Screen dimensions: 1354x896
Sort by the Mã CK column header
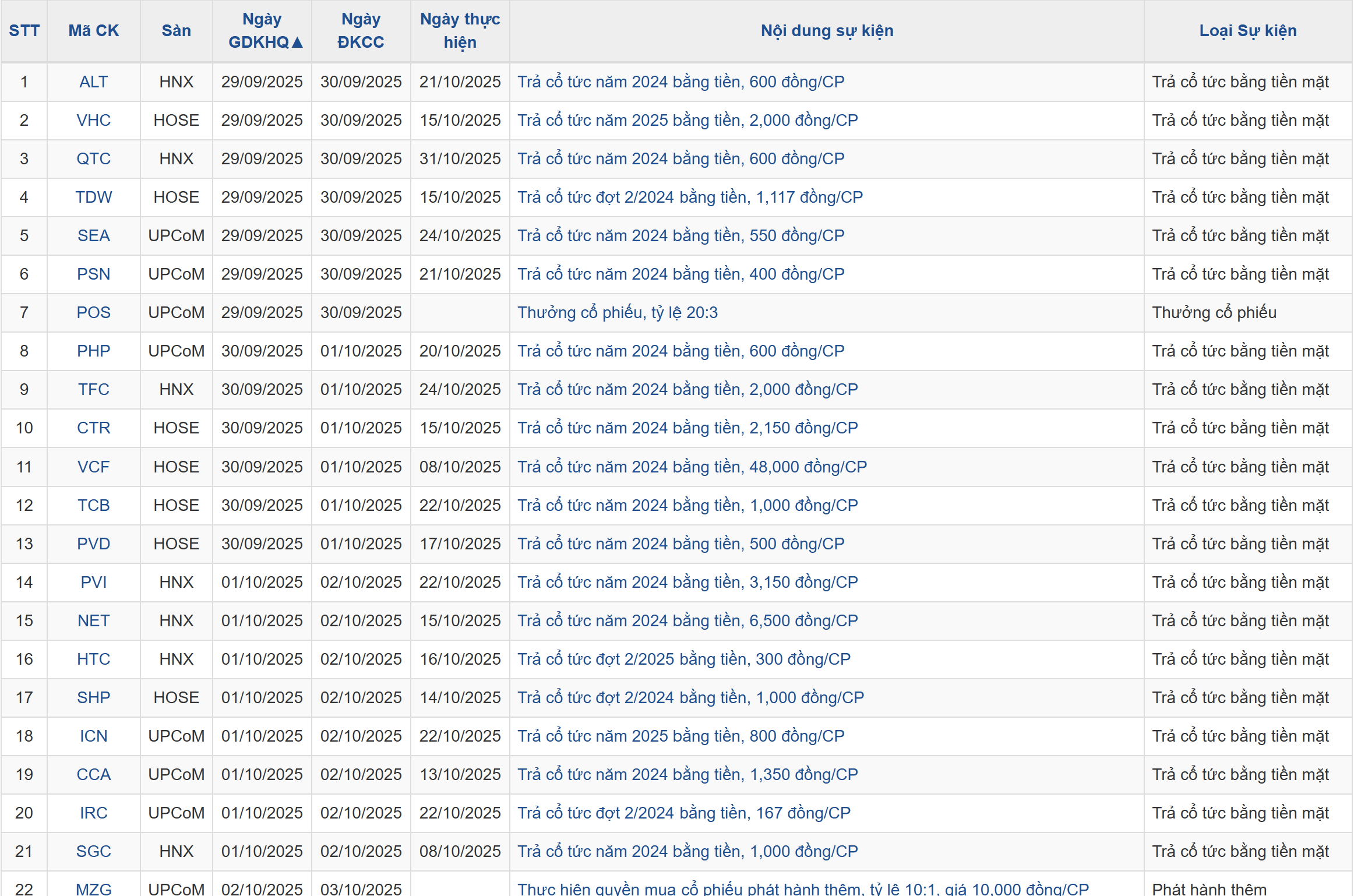click(x=93, y=31)
